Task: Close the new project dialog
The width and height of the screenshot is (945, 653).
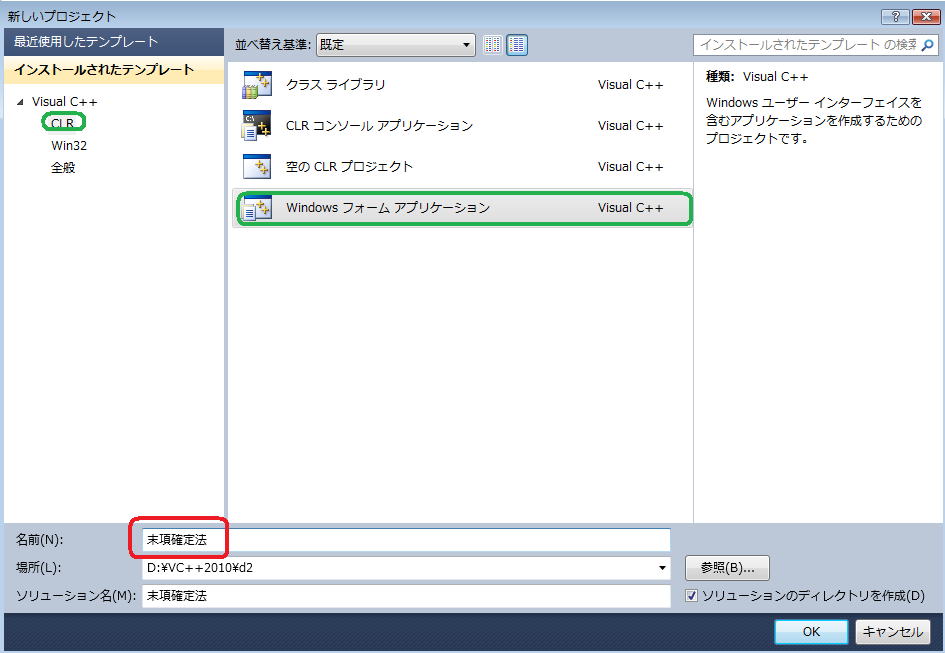Action: (x=926, y=16)
